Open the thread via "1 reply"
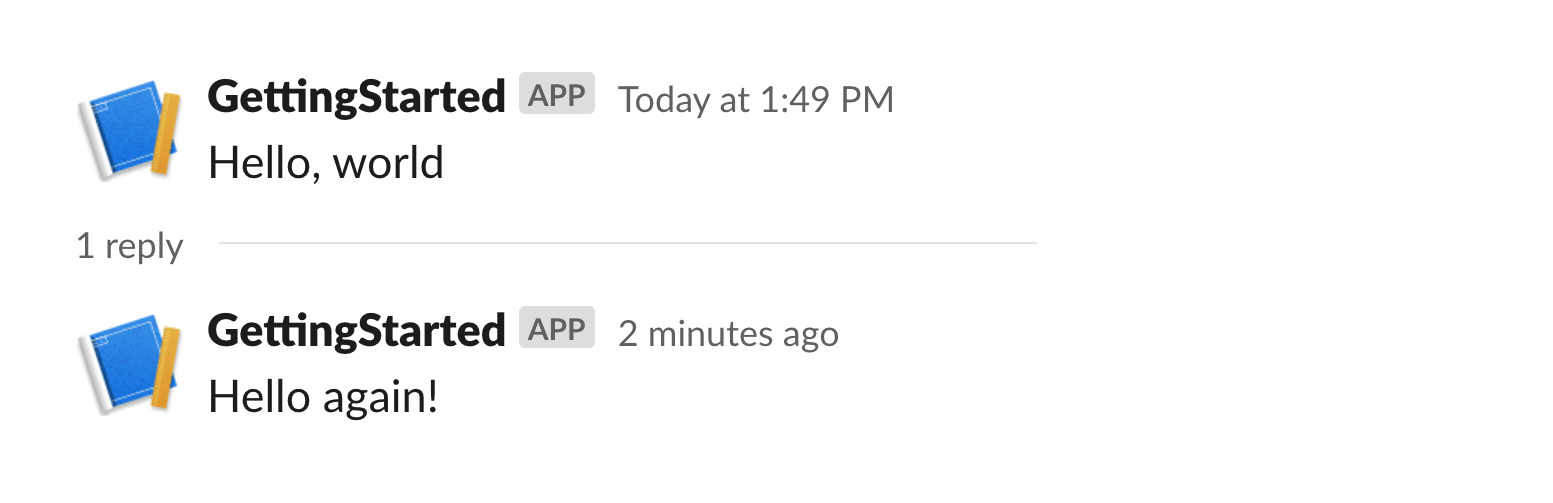1553x503 pixels. 130,246
